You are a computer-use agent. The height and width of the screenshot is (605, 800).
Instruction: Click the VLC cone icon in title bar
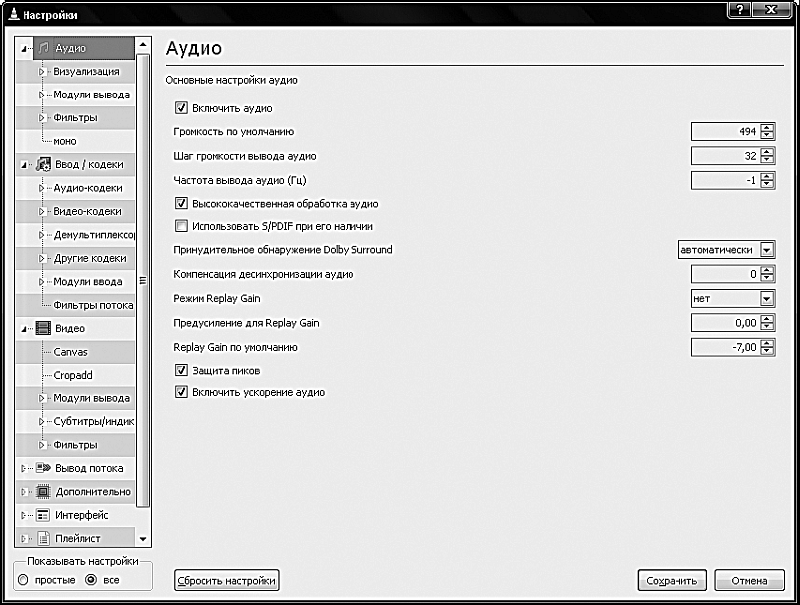[14, 14]
